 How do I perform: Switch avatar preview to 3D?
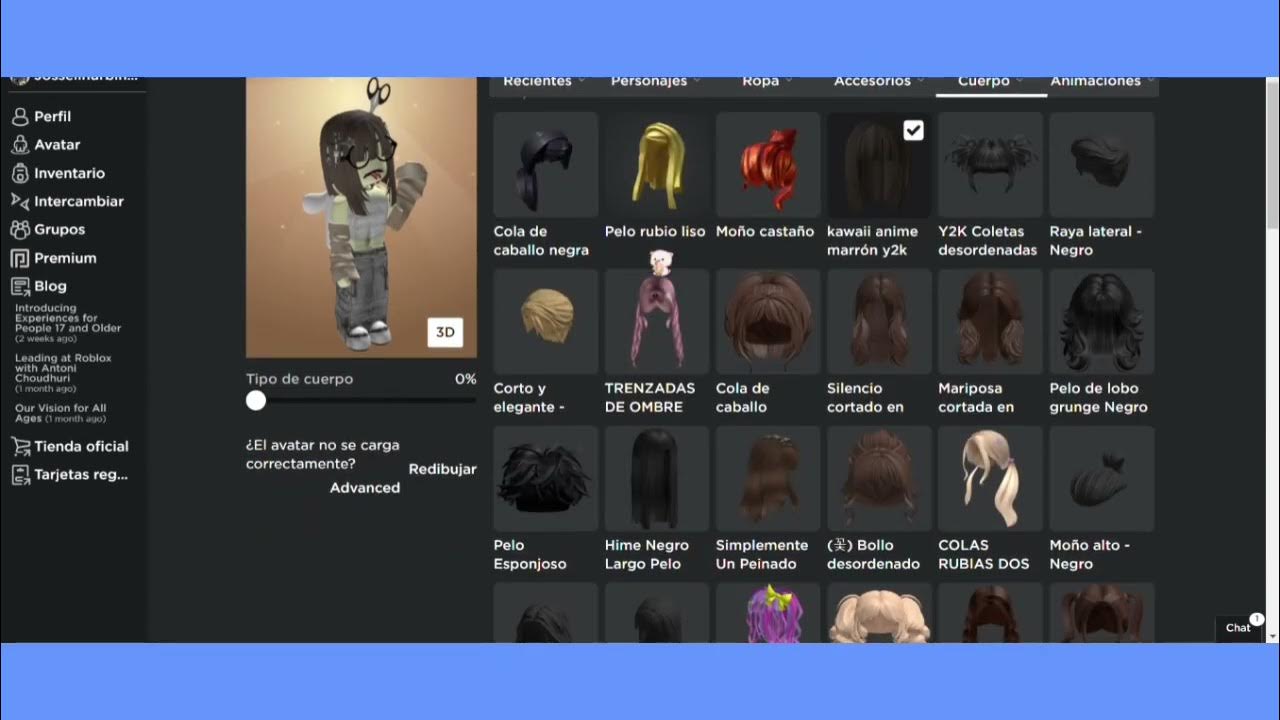(445, 332)
